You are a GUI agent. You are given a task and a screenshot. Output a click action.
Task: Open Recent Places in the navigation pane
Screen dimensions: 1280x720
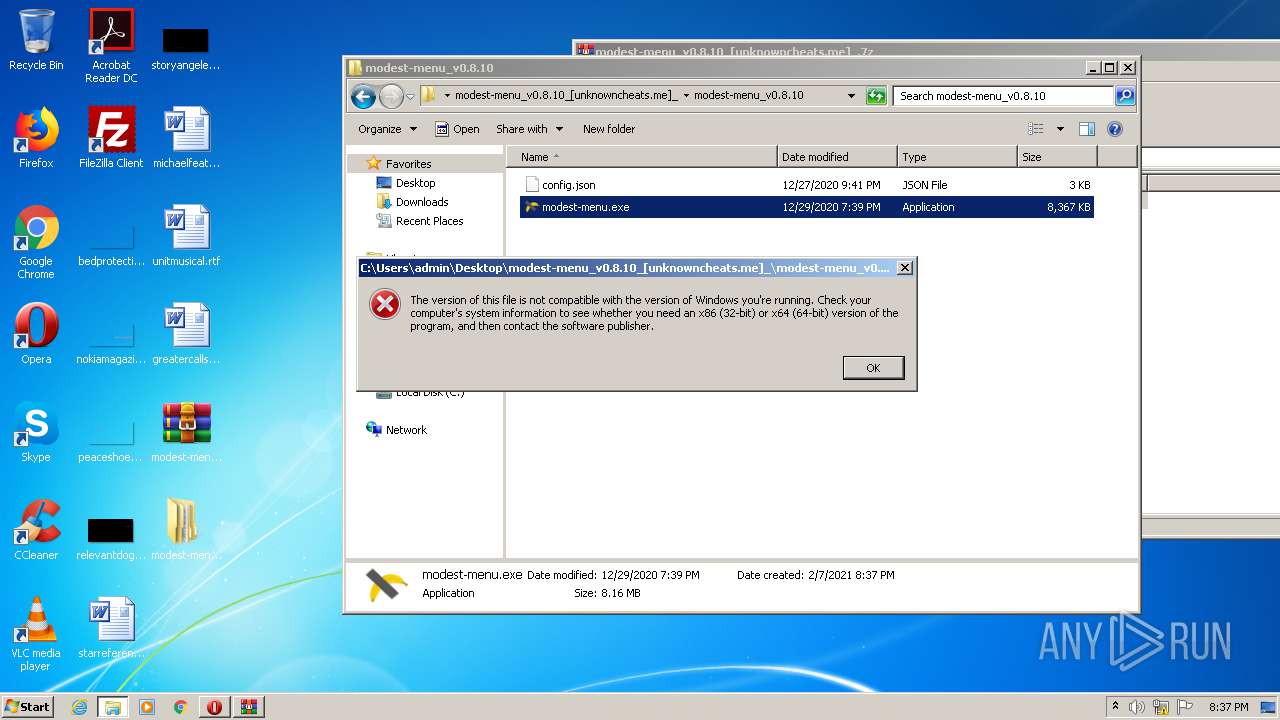[430, 221]
